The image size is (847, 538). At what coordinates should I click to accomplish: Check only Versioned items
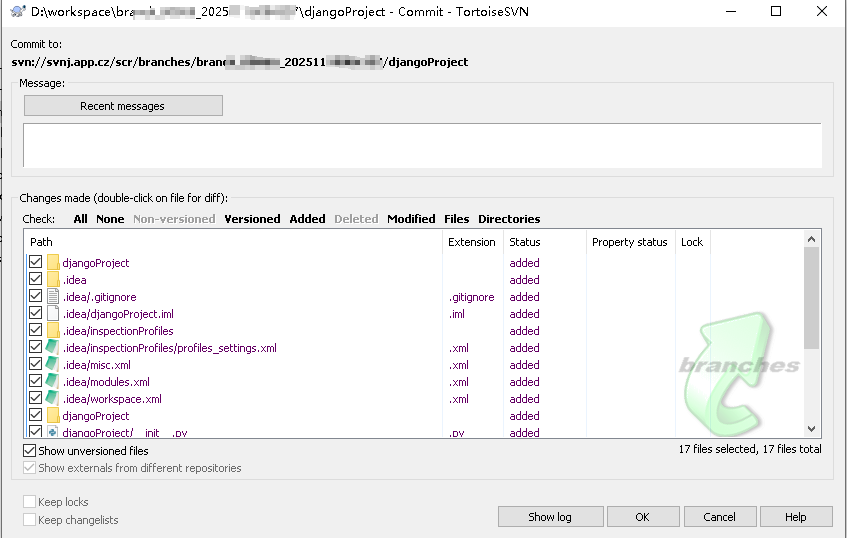[252, 219]
